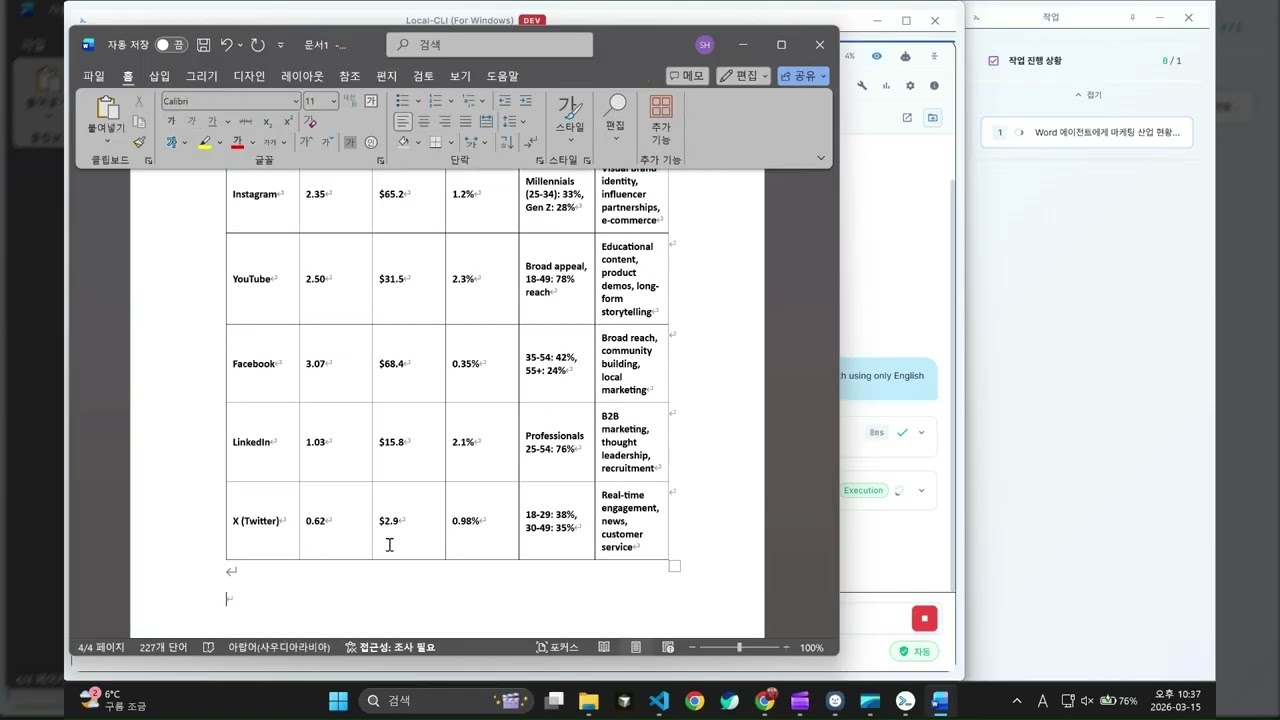Toggle task progress checkbox

pyautogui.click(x=993, y=61)
